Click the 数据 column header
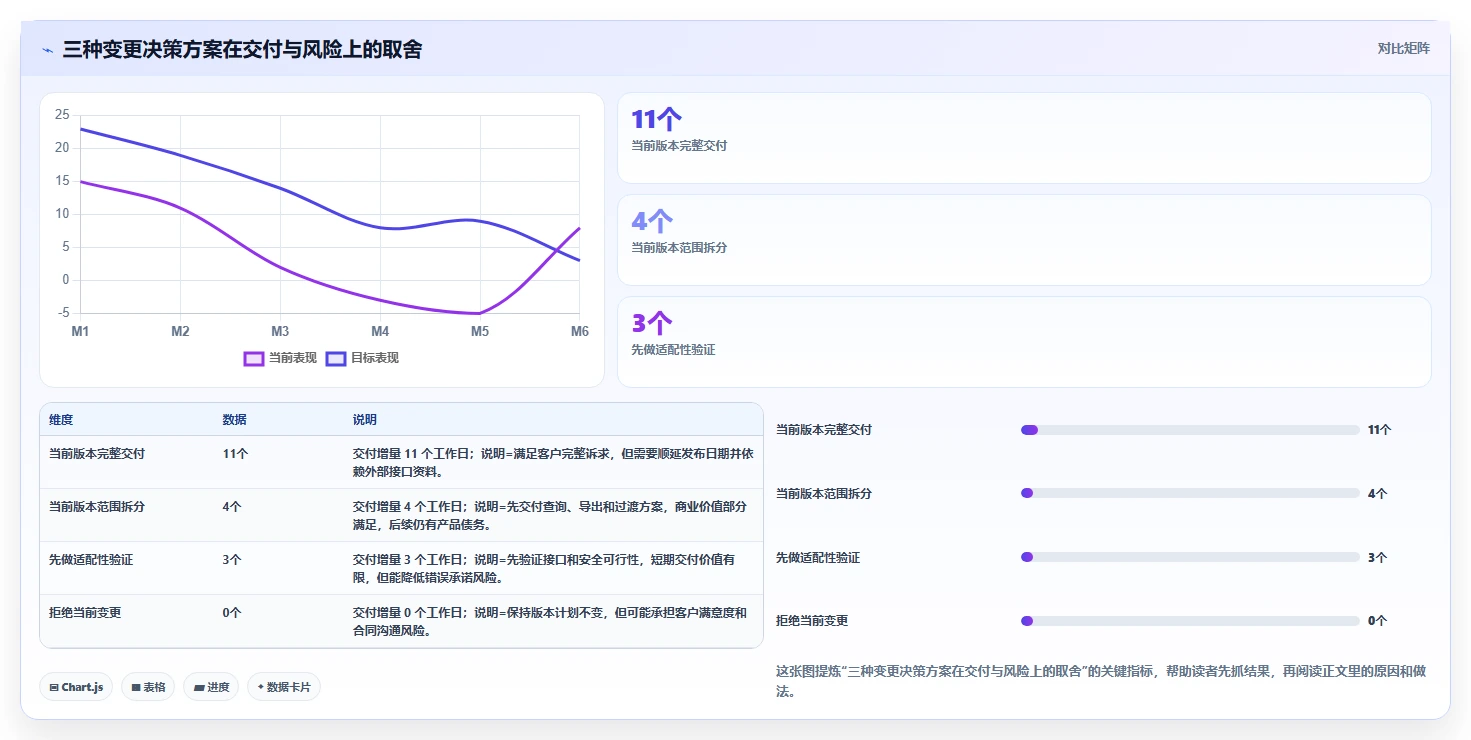The height and width of the screenshot is (740, 1471). tap(234, 420)
